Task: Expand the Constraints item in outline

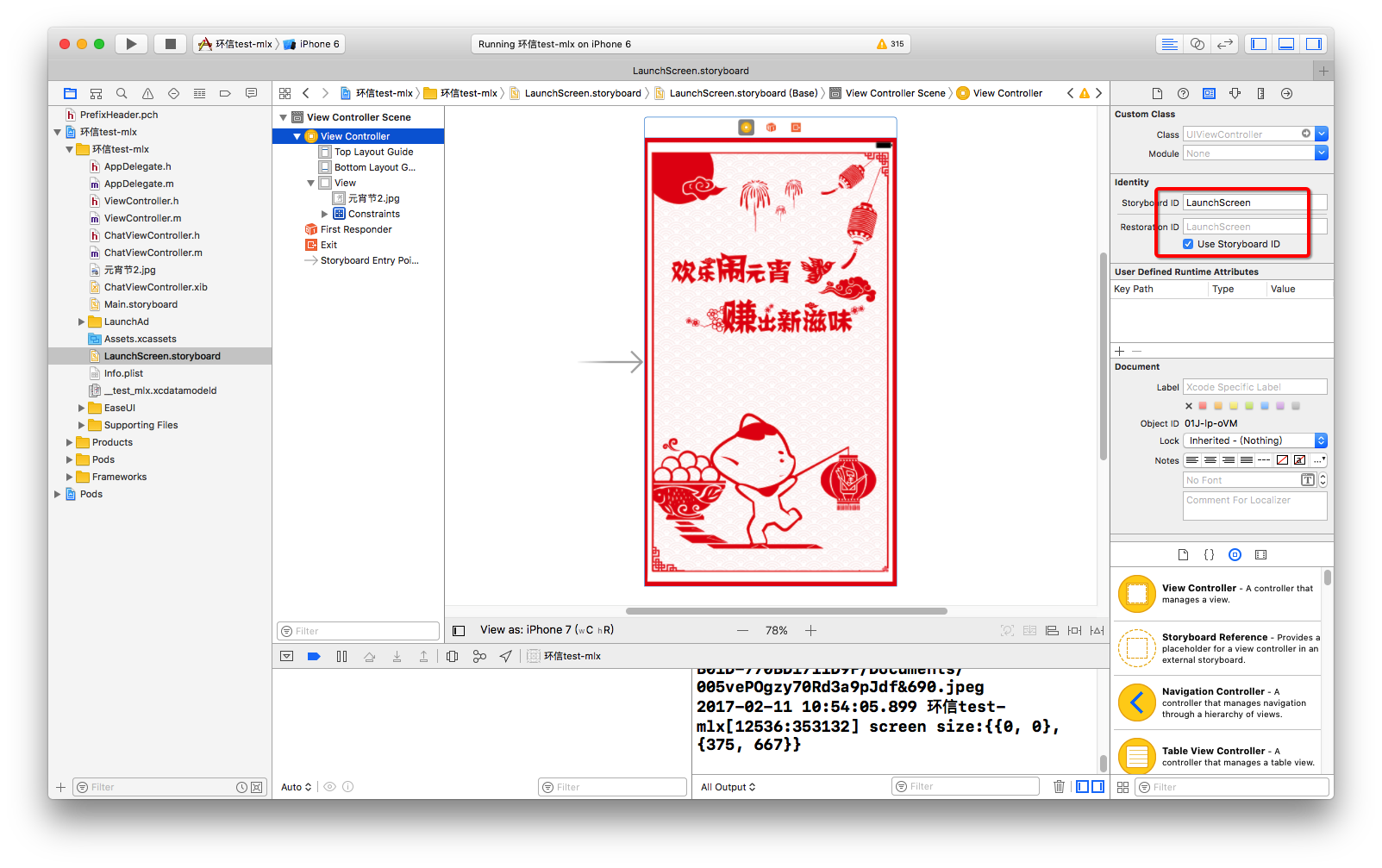Action: (x=325, y=214)
